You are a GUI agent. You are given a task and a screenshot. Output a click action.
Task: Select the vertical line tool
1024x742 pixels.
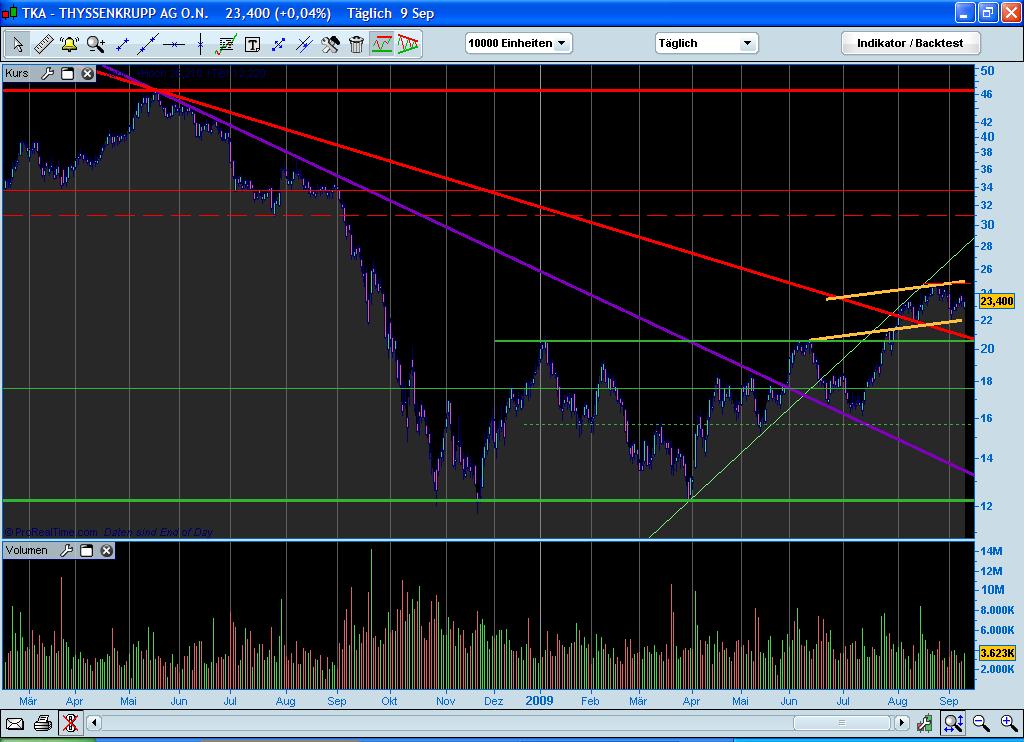[x=200, y=44]
